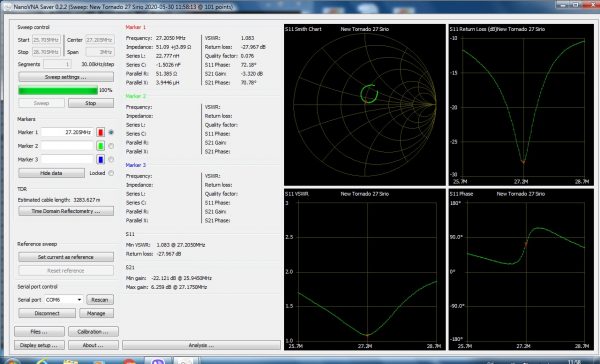Open Display setup

pos(39,345)
